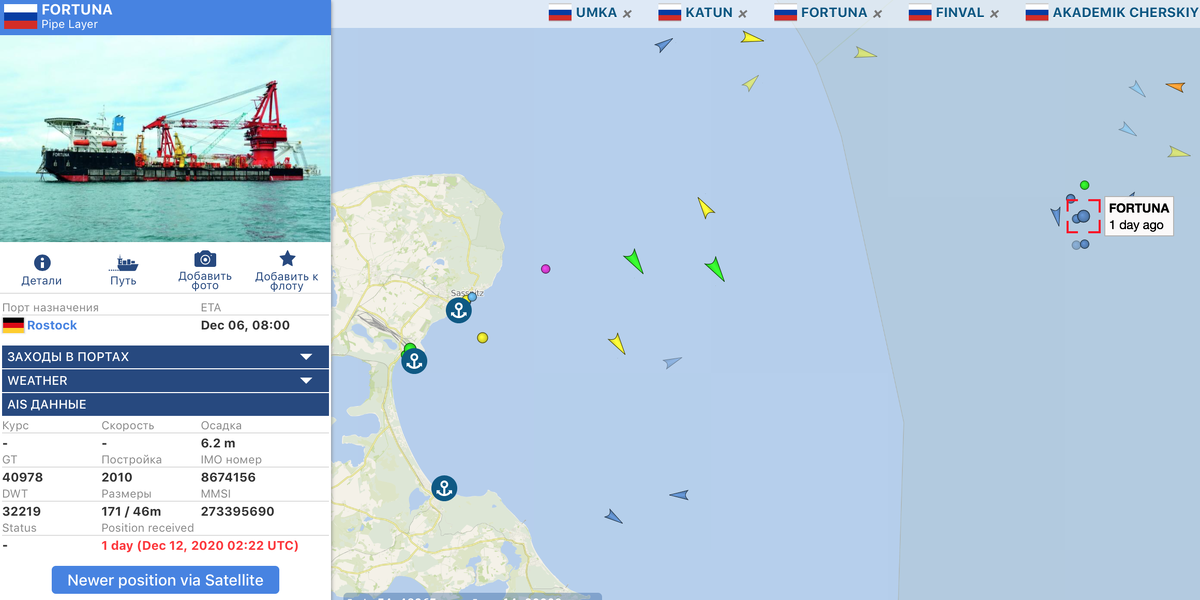The width and height of the screenshot is (1200, 600).
Task: Click Newer position via Satellite button
Action: [165, 580]
